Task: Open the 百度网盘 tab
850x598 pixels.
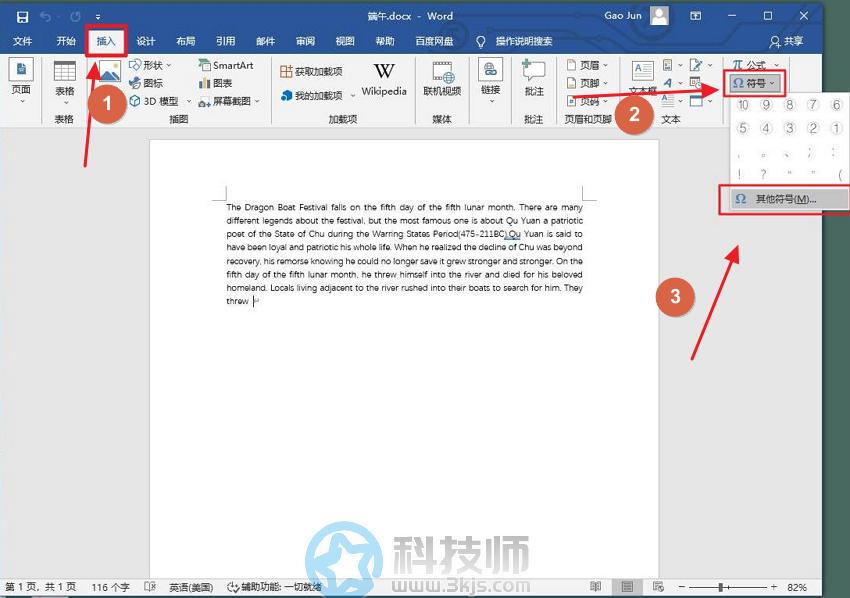Action: point(434,41)
